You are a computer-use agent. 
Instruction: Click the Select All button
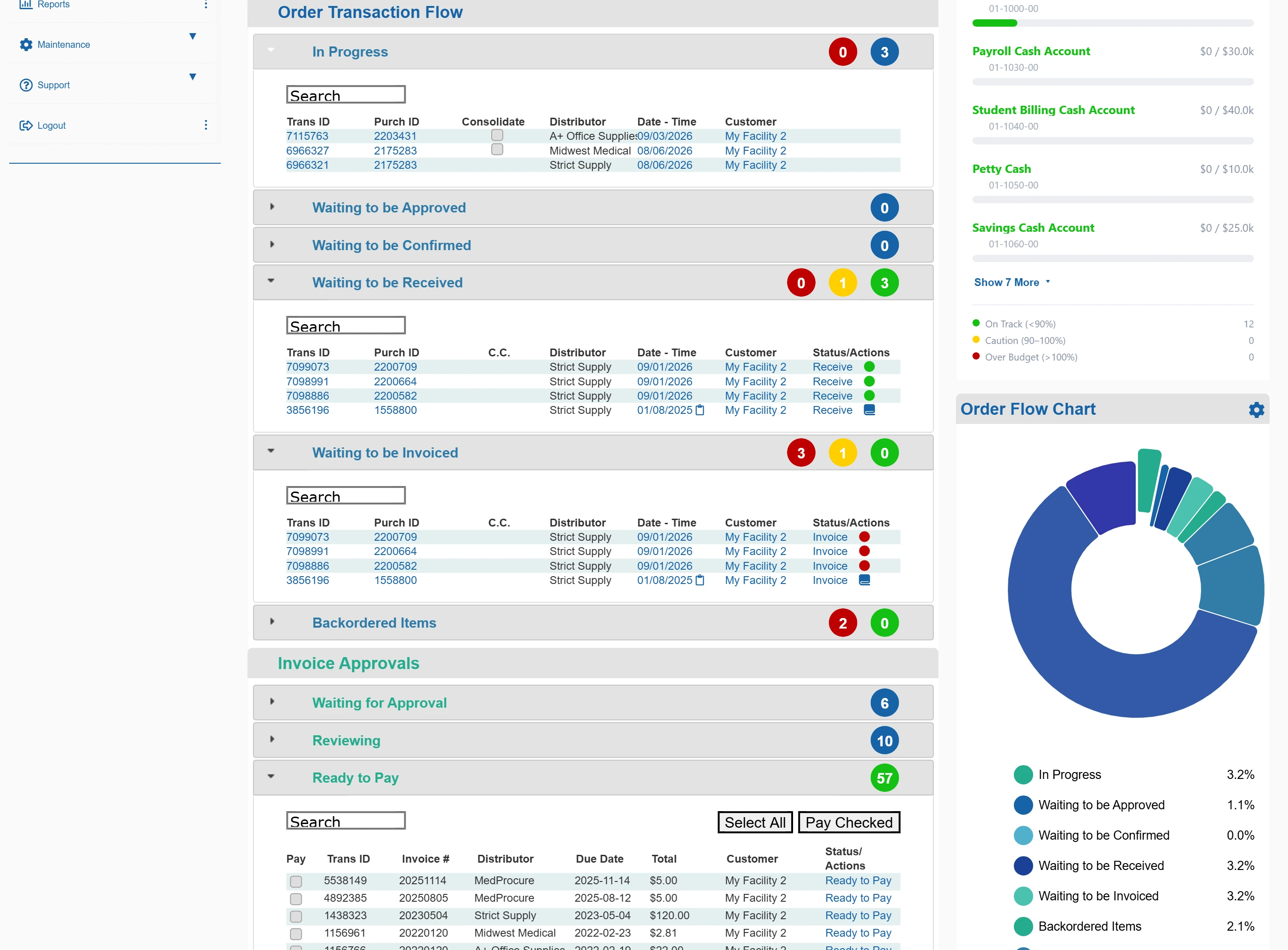click(x=755, y=823)
